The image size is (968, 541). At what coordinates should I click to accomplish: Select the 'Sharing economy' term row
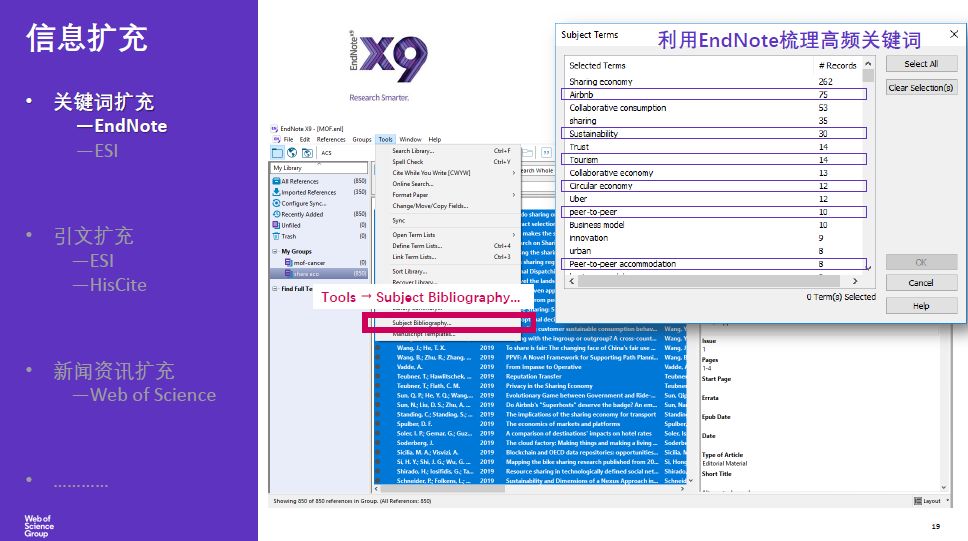[714, 82]
